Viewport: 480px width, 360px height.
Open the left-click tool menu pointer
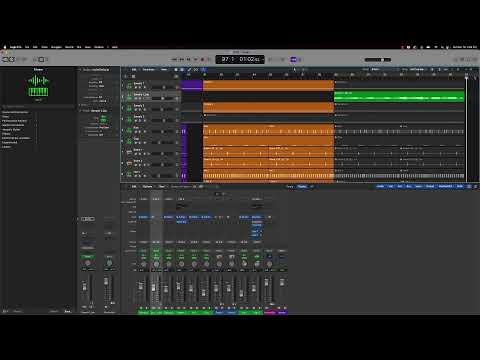click(295, 70)
